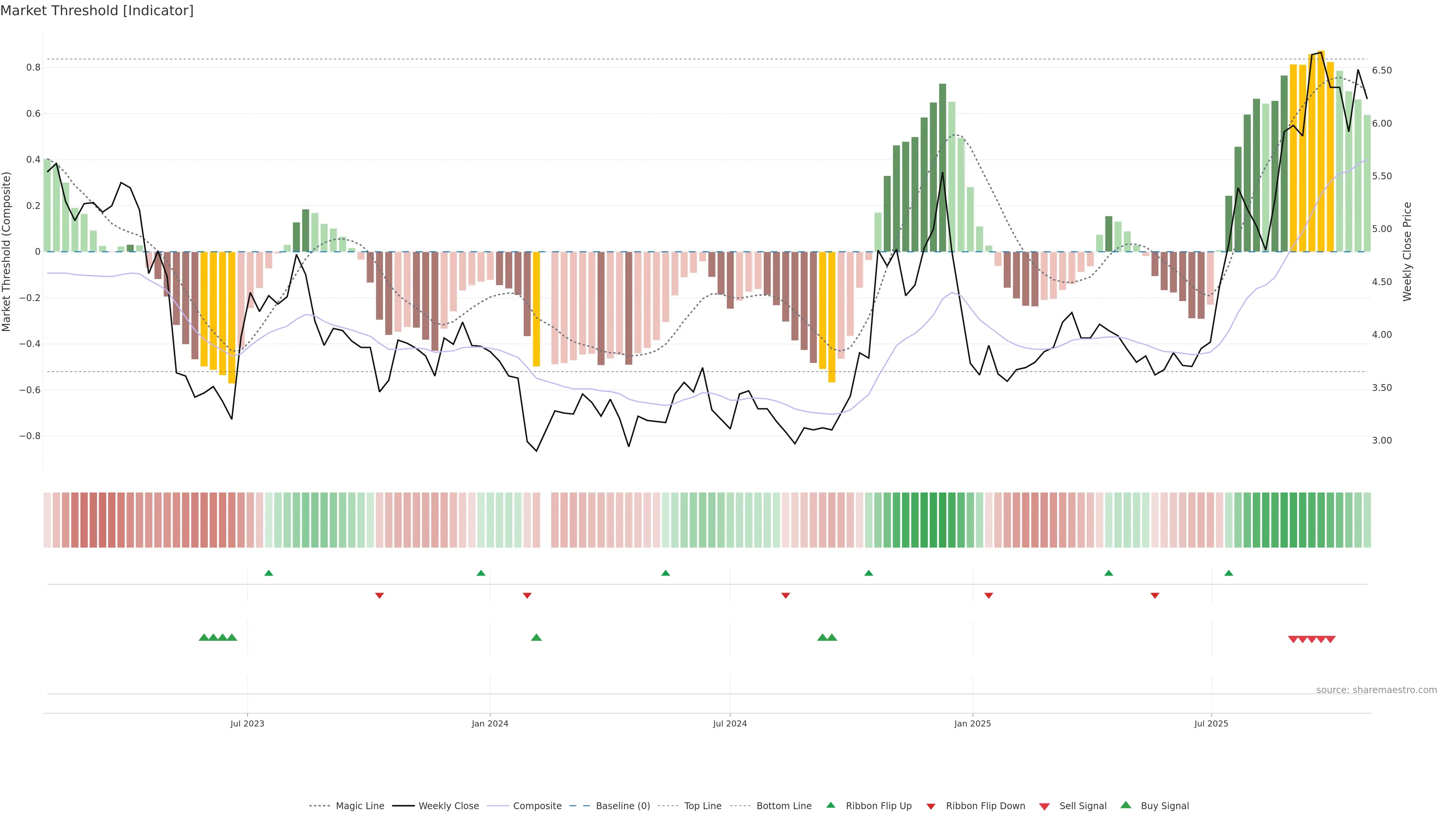Click the source: sharemaestro.com text
Viewport: 1456px width, 819px height.
(x=1376, y=690)
